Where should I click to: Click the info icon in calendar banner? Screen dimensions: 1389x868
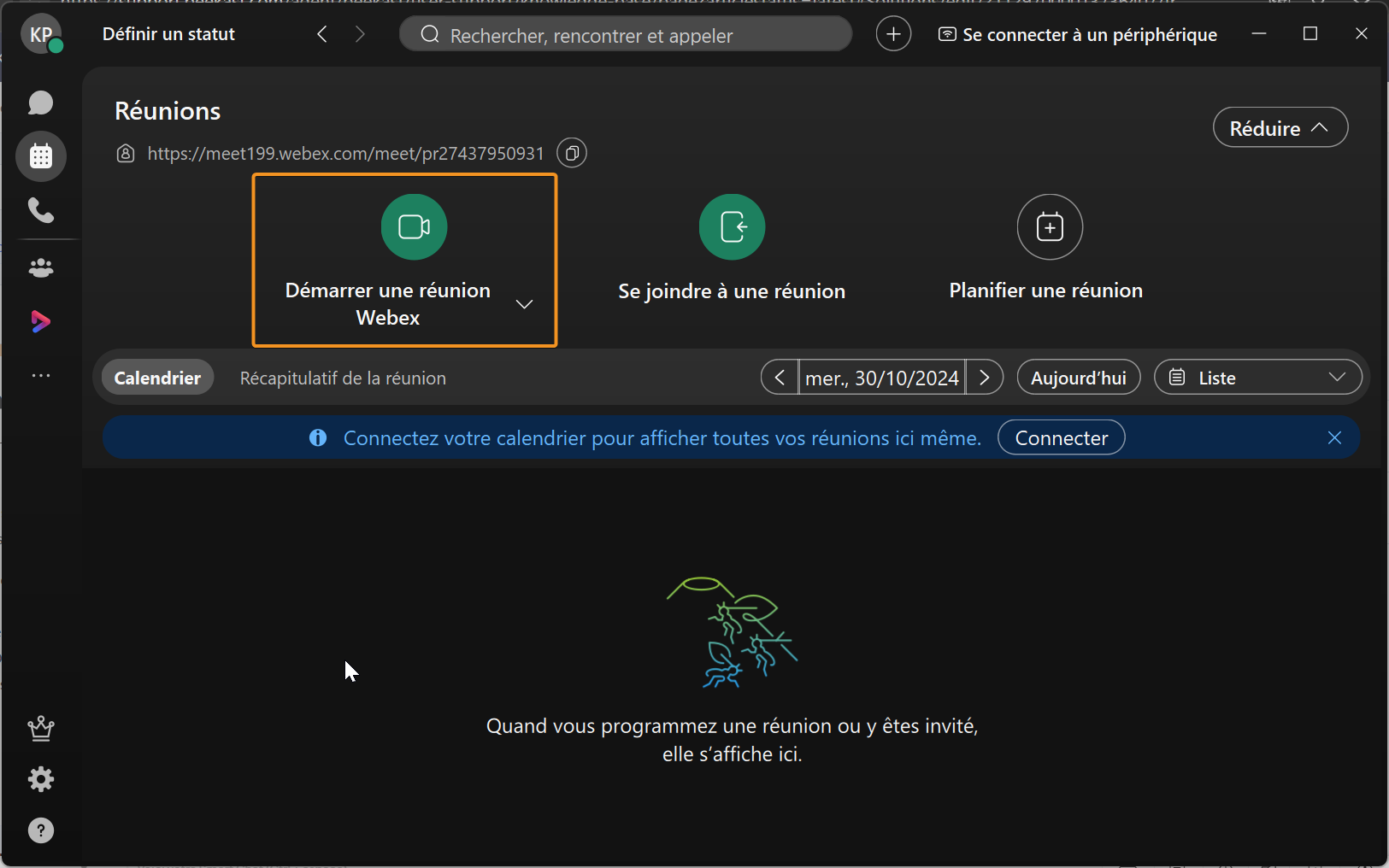[318, 437]
